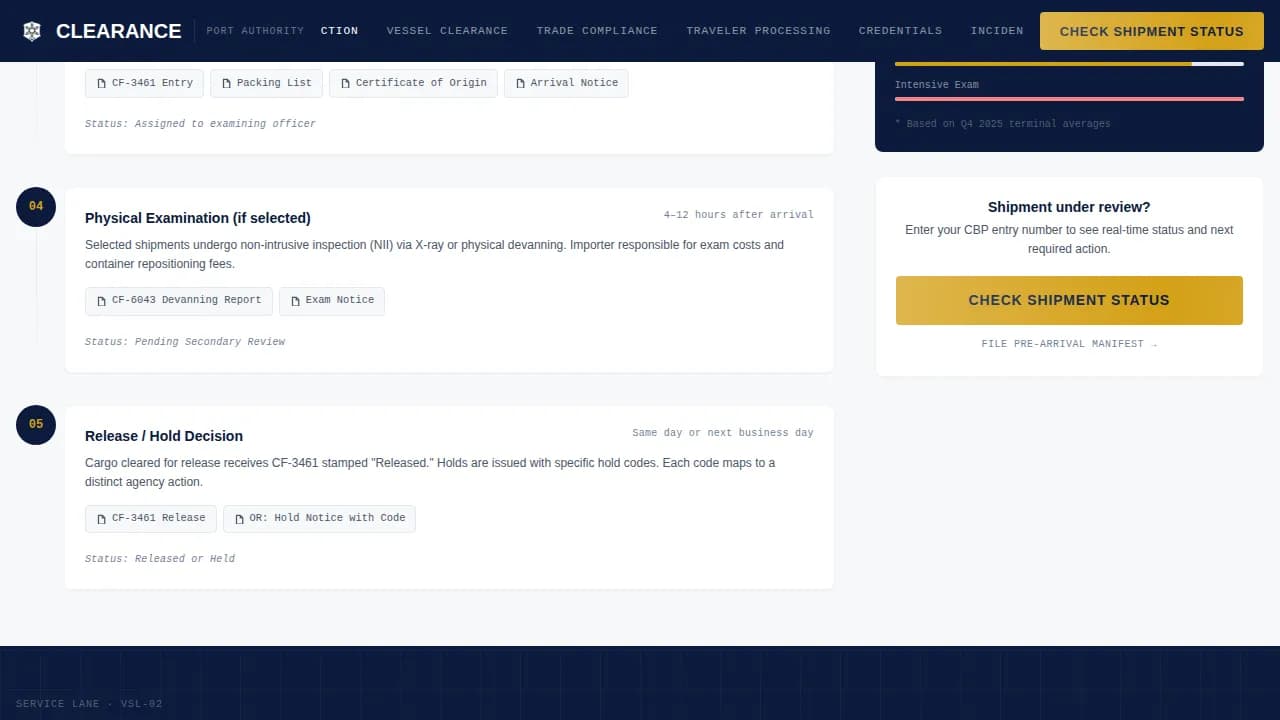
Task: Open the Exam Notice document icon
Action: 295,300
